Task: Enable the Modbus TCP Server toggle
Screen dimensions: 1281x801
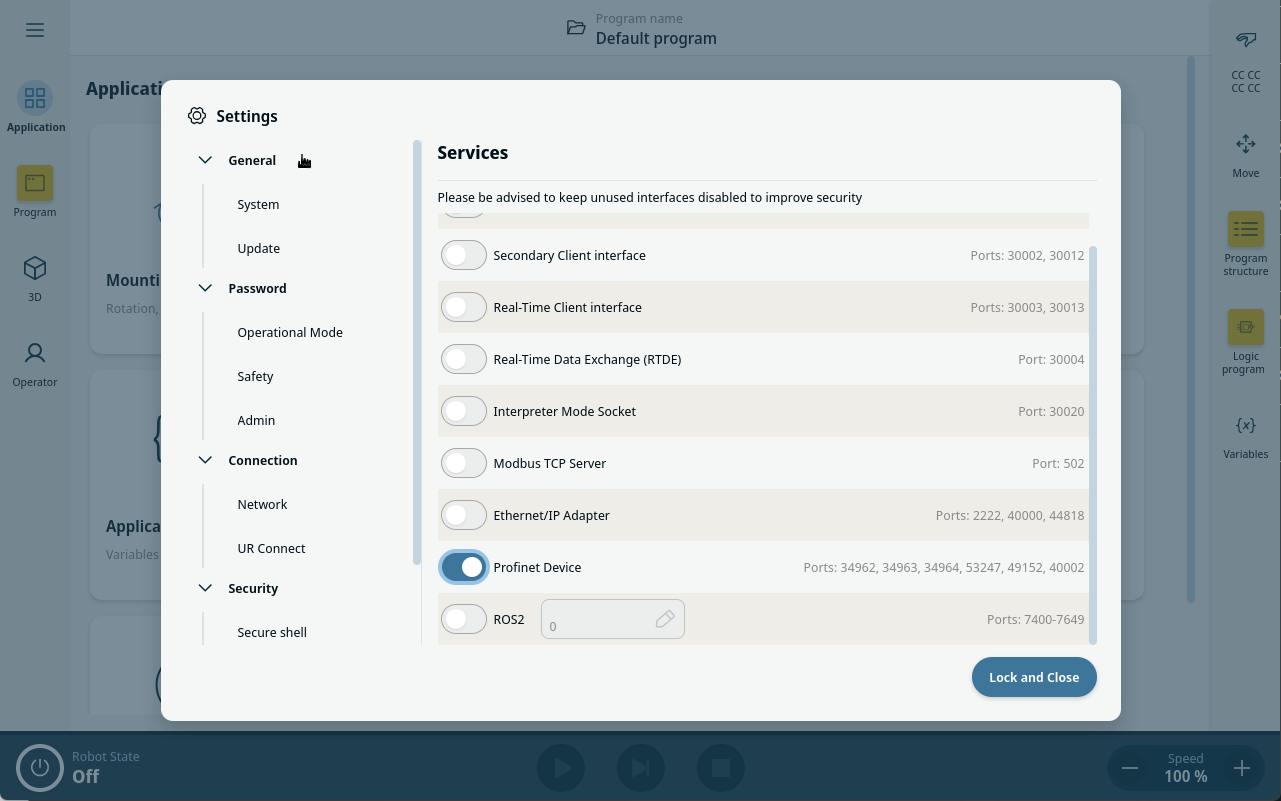Action: [464, 463]
